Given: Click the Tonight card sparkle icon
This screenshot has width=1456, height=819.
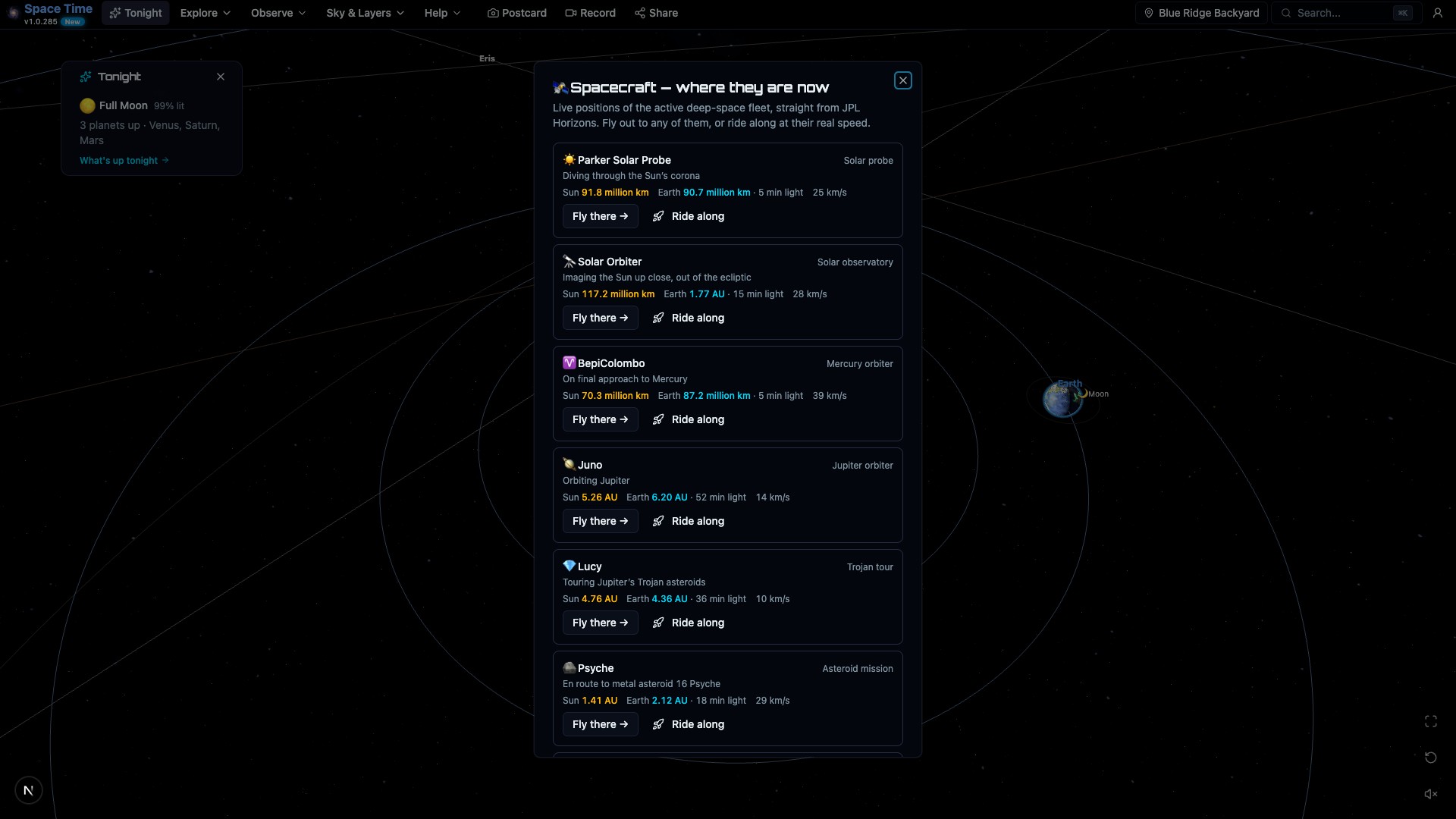Looking at the screenshot, I should [x=86, y=77].
